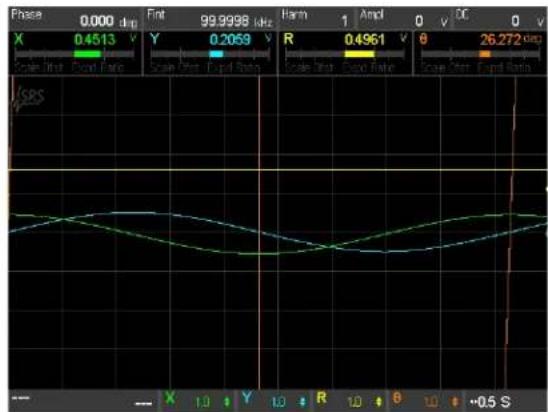Viewport: 548px width, 412px height.
Task: Click the θ scale value 1.0 in bottom bar
Action: [x=430, y=402]
